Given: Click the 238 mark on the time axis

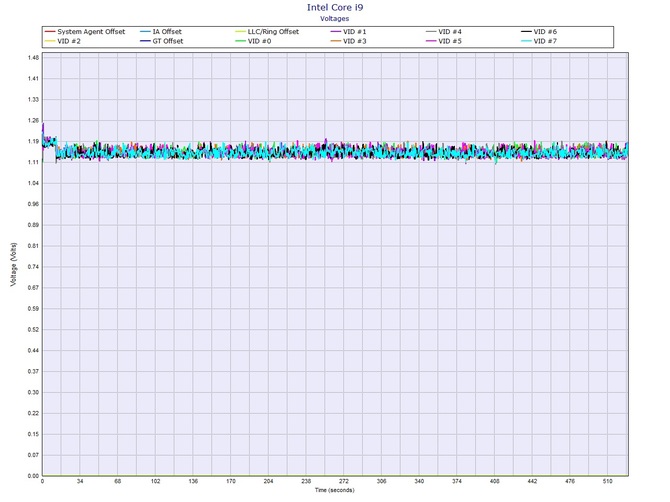Looking at the screenshot, I should [306, 481].
